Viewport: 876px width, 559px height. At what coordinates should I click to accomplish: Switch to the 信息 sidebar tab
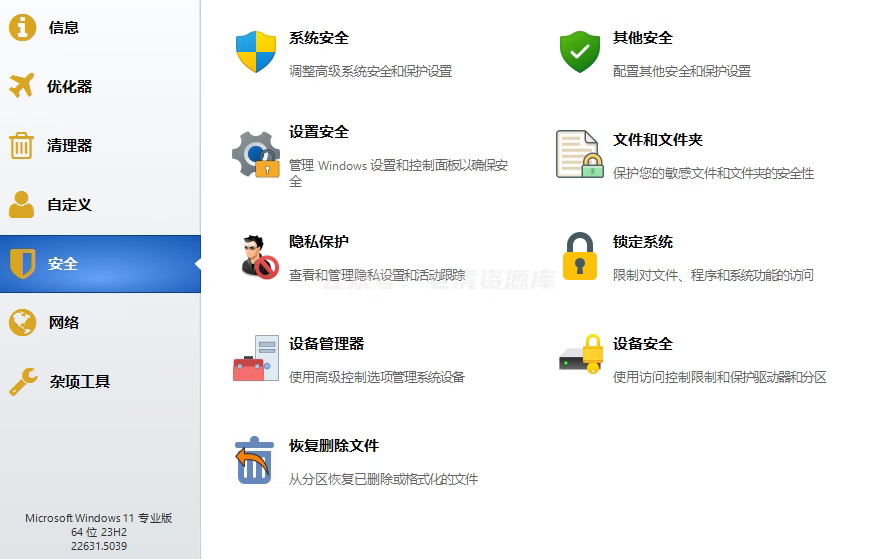[x=63, y=28]
